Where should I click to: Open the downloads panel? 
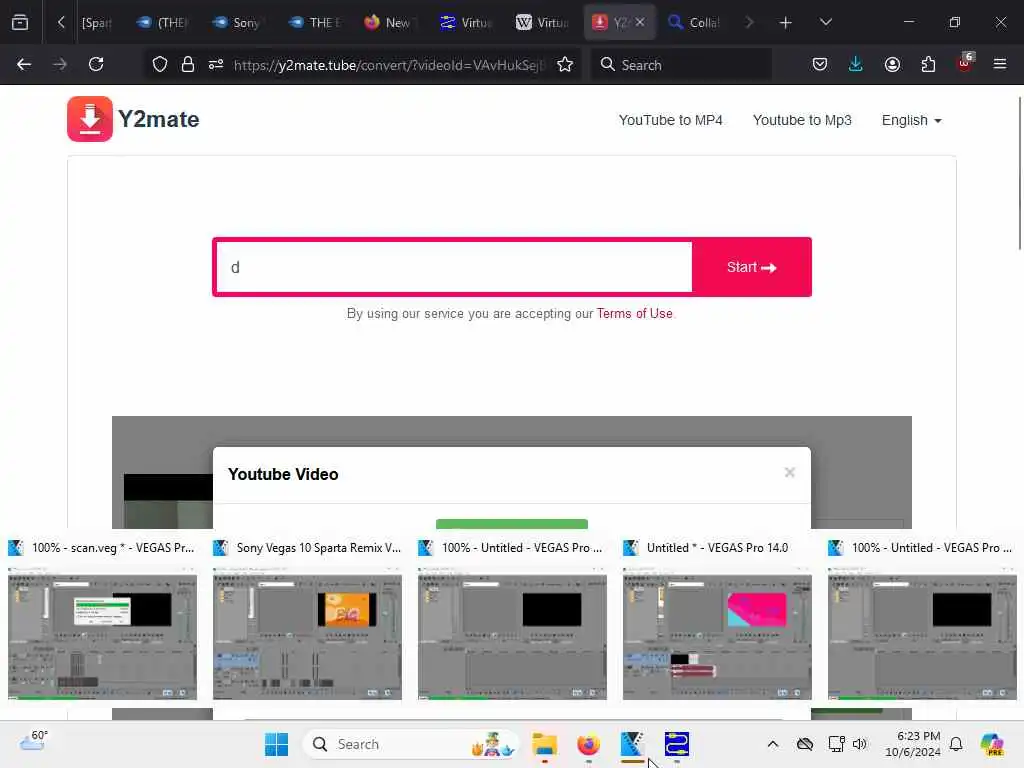click(856, 64)
